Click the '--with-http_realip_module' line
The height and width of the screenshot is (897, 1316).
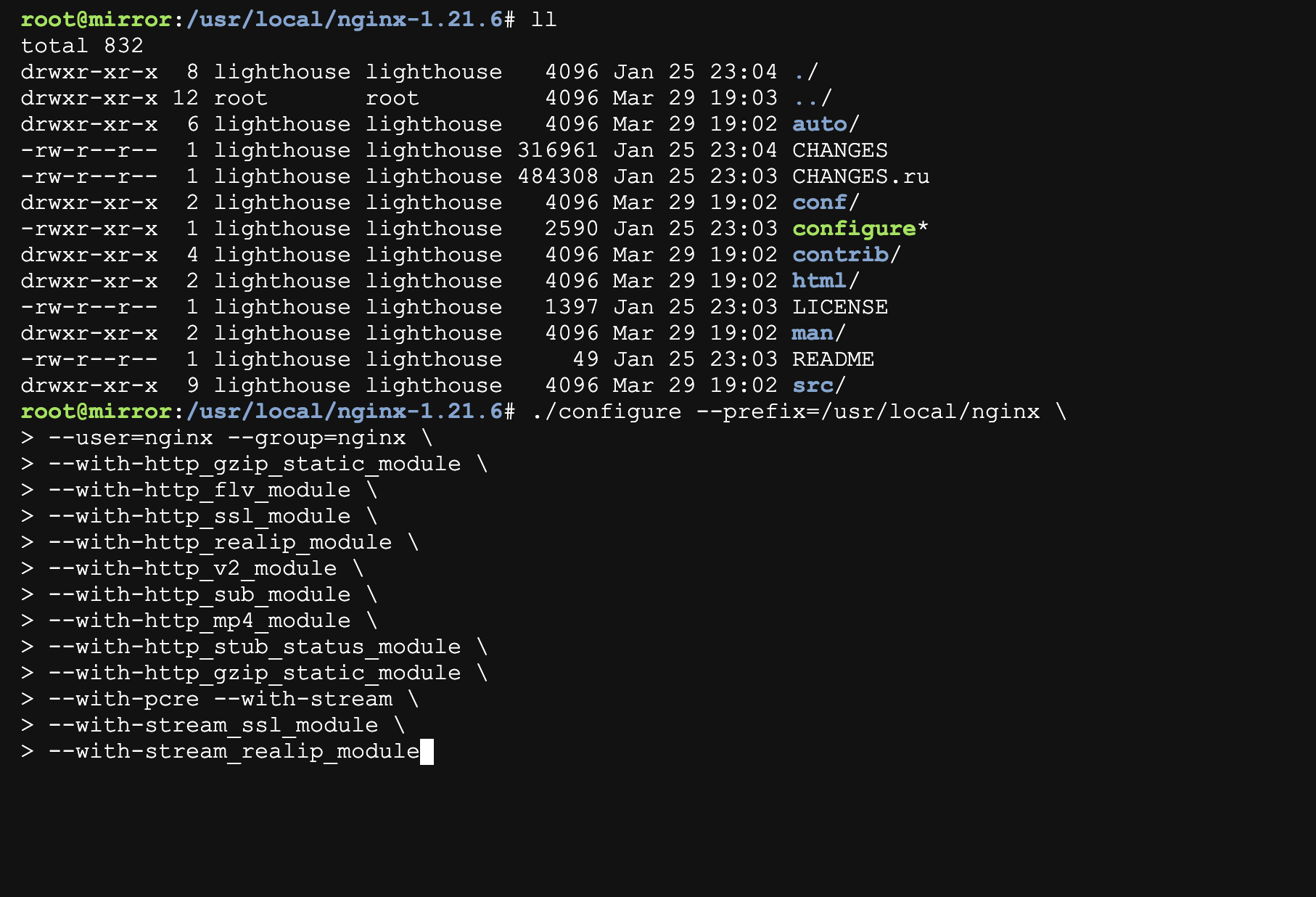[x=220, y=542]
